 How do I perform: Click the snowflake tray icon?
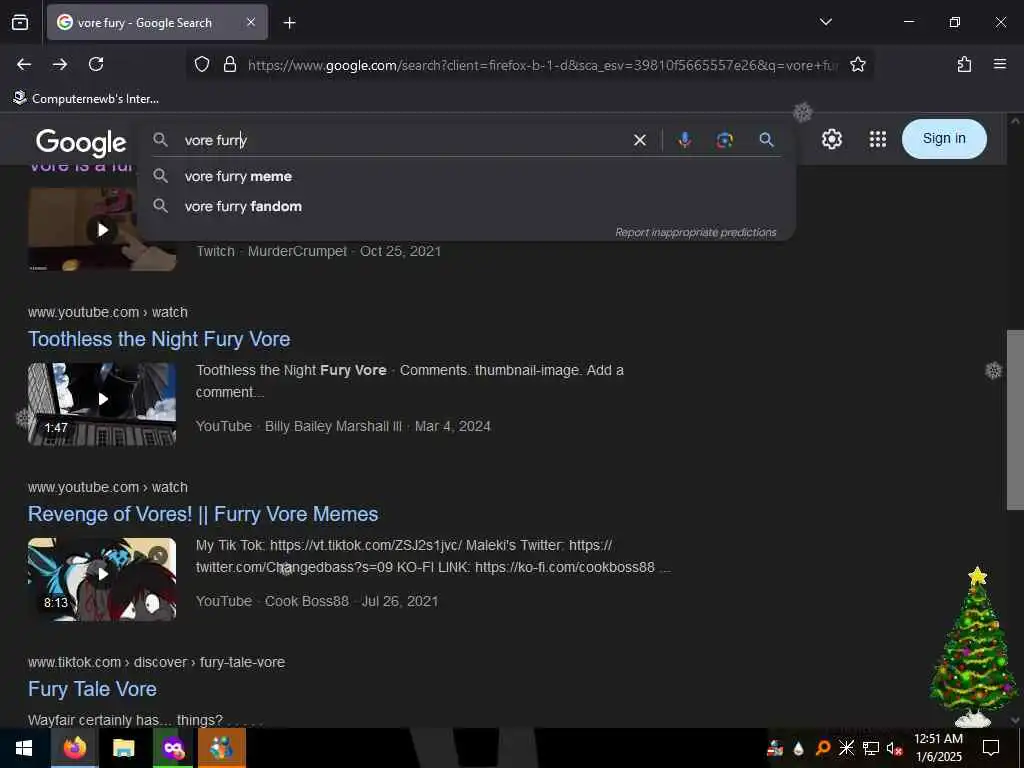point(846,748)
